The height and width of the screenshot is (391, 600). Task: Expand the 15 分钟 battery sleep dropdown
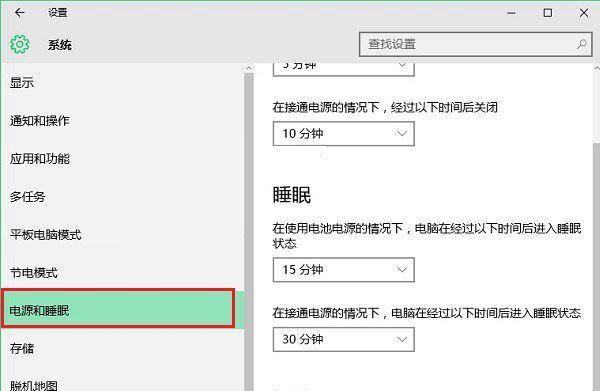(x=344, y=270)
